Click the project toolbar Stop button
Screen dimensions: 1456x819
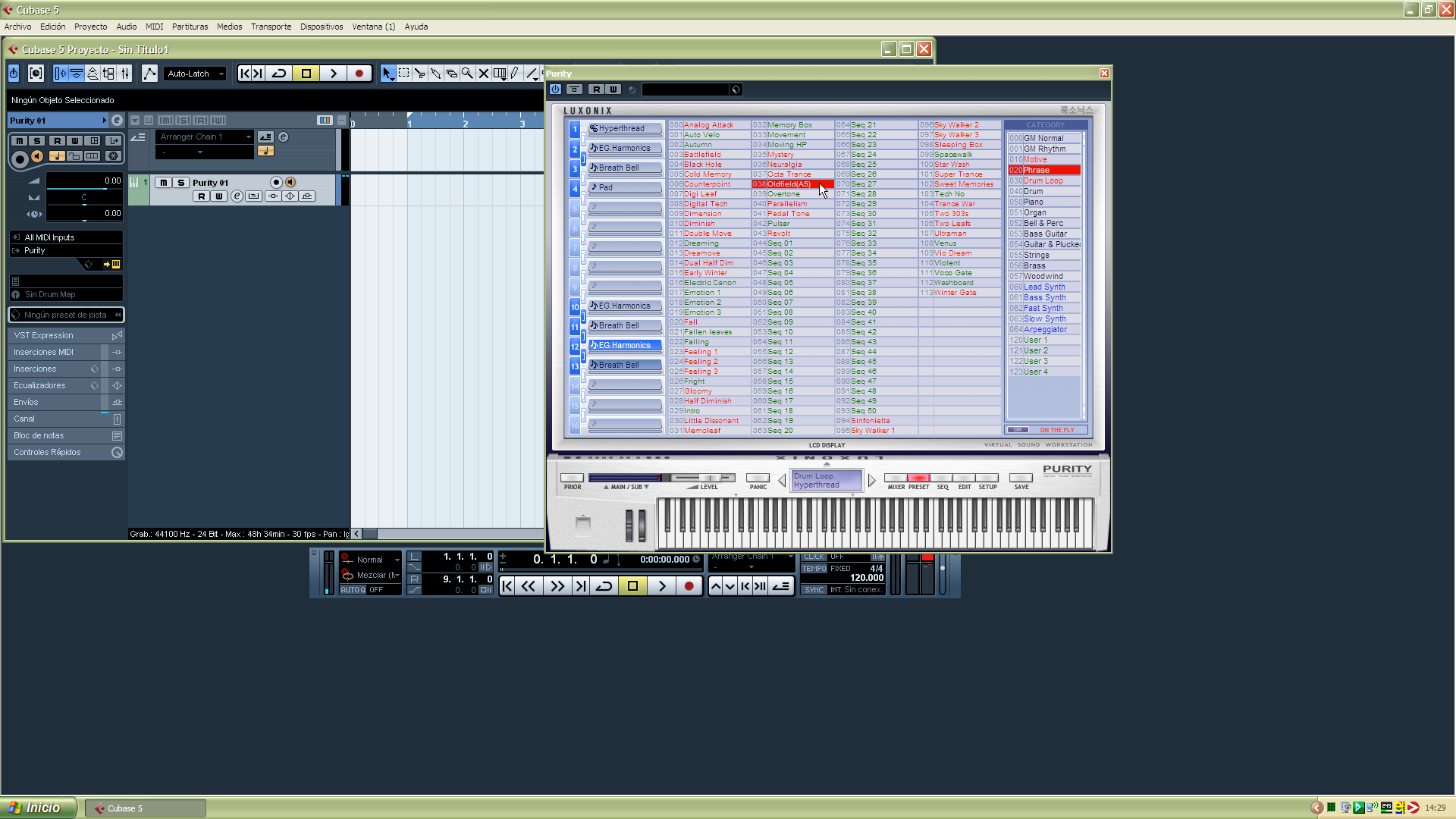(306, 74)
